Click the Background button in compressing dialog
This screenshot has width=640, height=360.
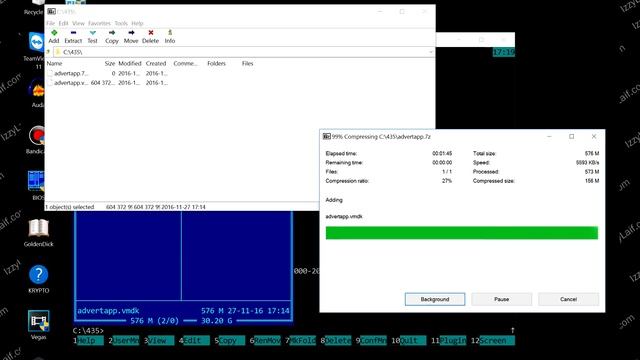[435, 299]
